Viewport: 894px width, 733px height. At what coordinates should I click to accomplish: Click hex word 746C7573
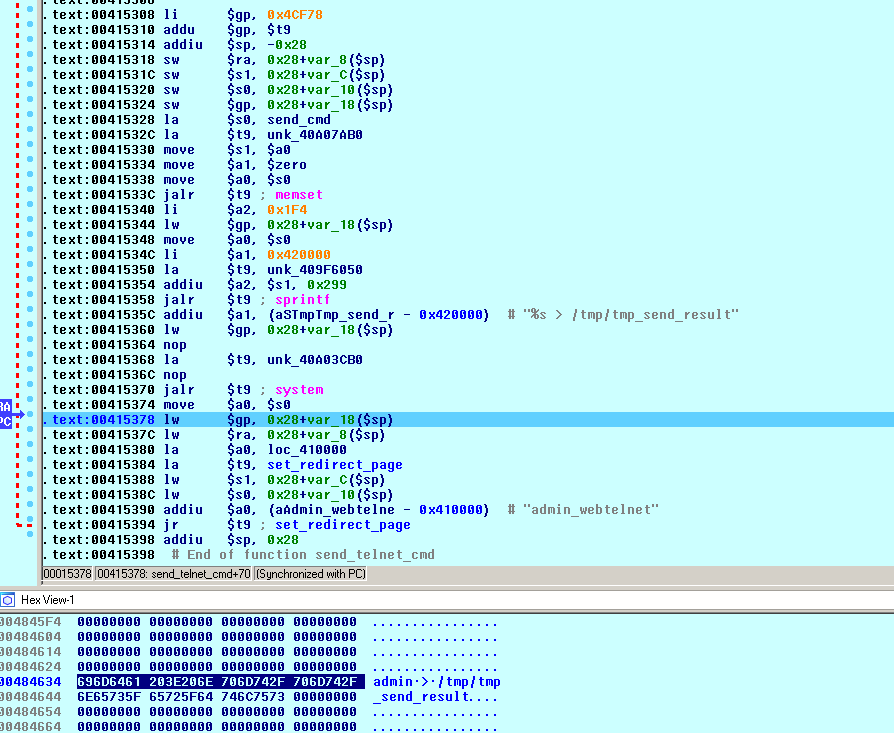253,697
